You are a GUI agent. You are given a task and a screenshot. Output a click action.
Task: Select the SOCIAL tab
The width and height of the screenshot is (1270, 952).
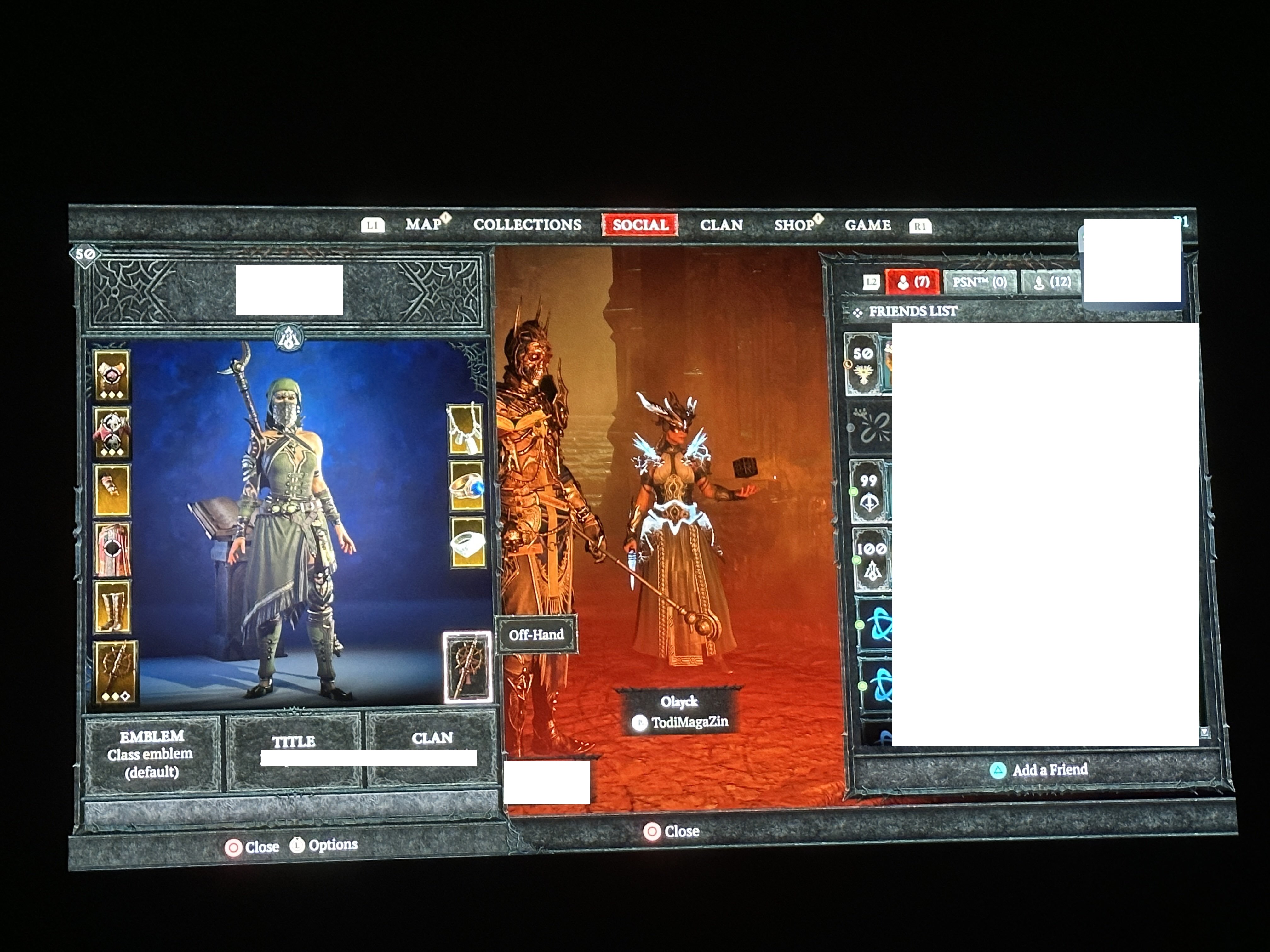(640, 224)
